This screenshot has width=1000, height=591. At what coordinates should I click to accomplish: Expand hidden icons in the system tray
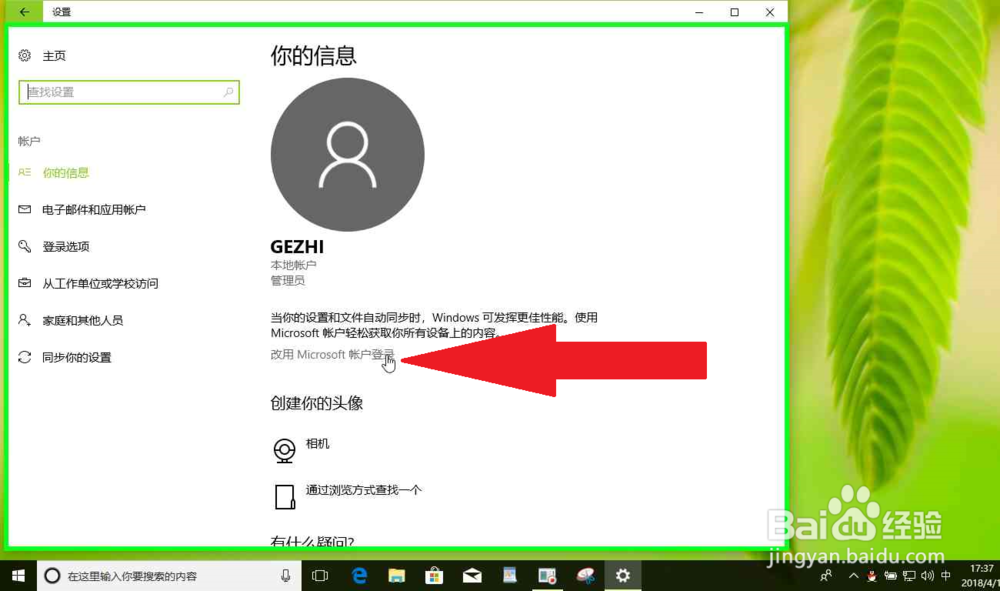pyautogui.click(x=853, y=576)
